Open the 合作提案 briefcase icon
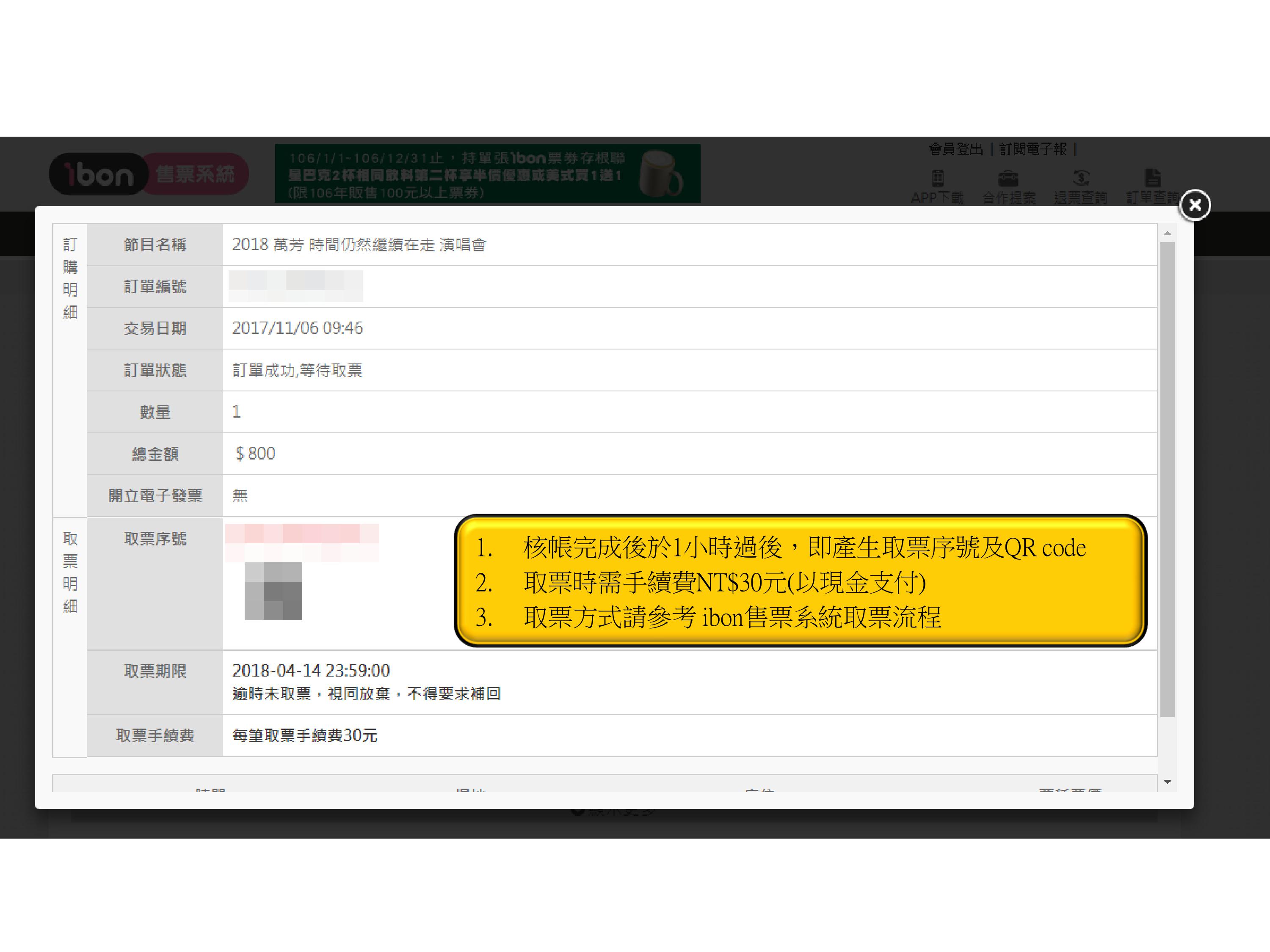 point(1008,178)
